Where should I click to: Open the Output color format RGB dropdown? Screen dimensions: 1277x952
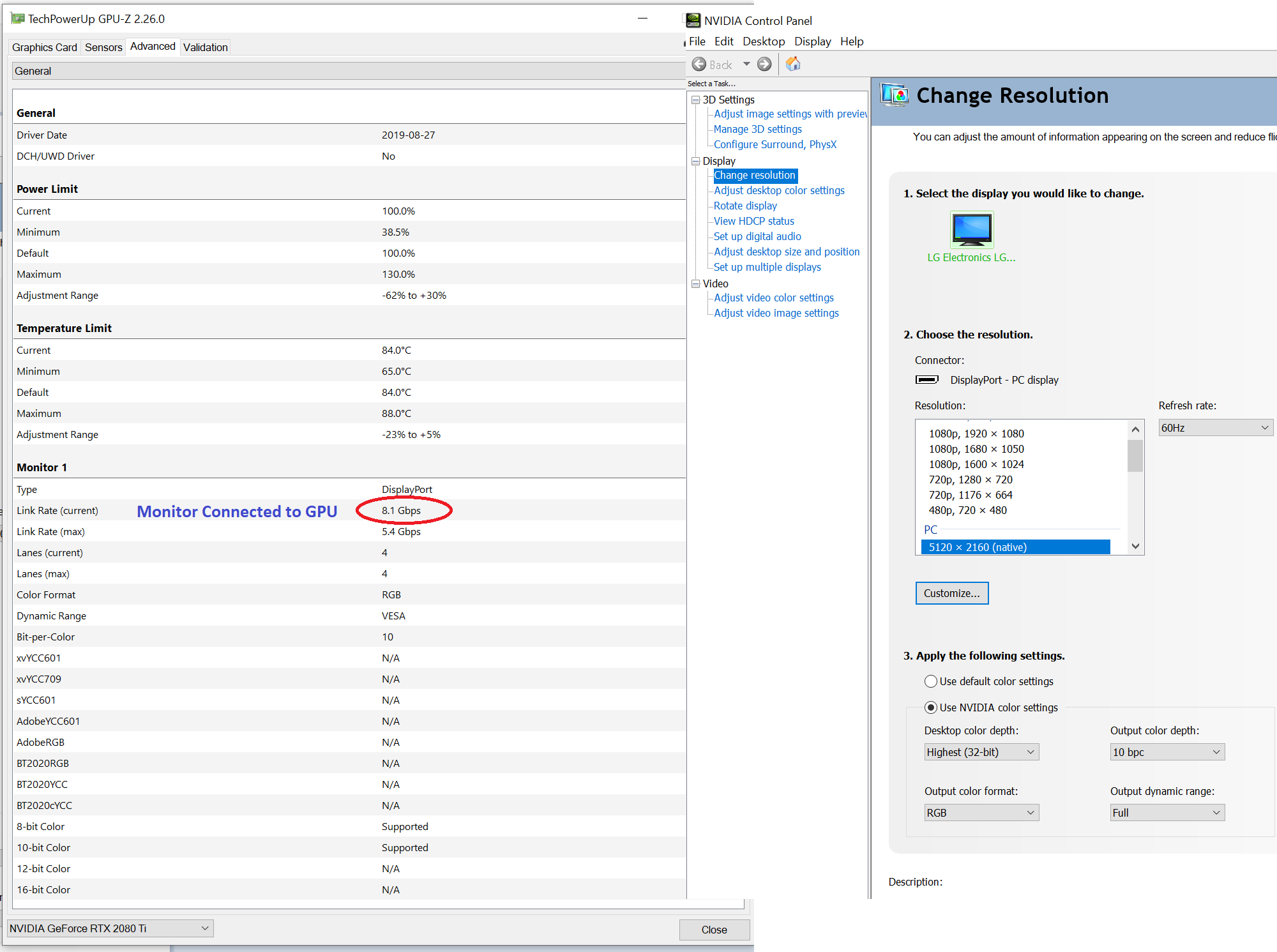click(981, 813)
